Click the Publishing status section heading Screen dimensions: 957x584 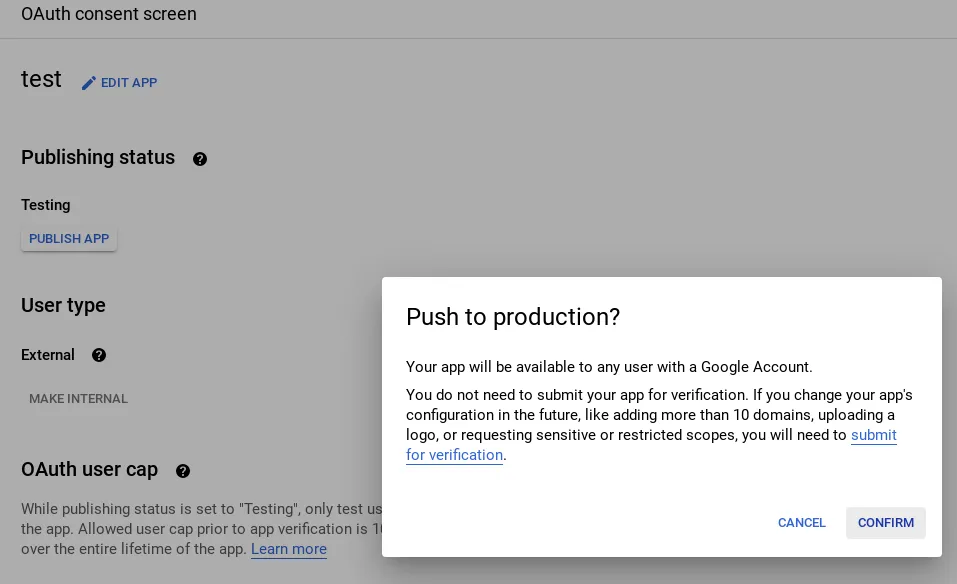(x=98, y=158)
